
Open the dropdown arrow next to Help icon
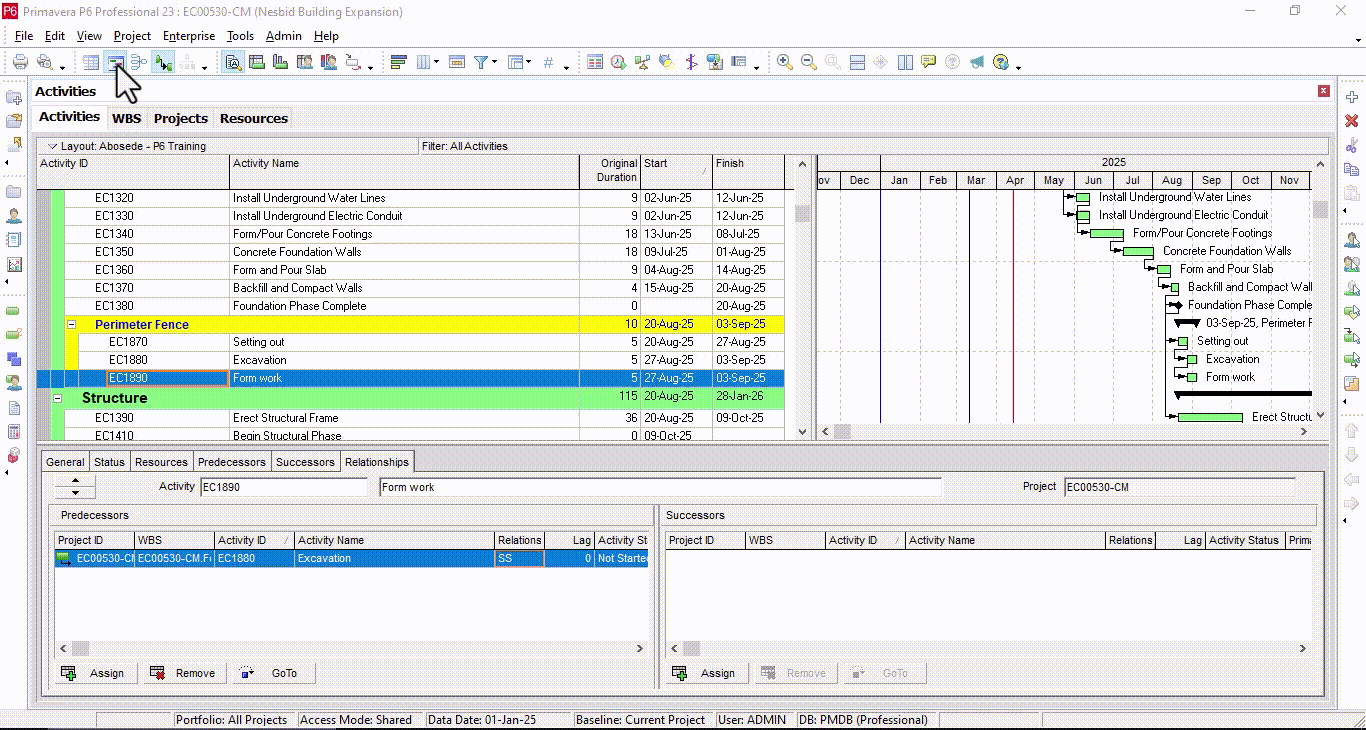pyautogui.click(x=1018, y=67)
